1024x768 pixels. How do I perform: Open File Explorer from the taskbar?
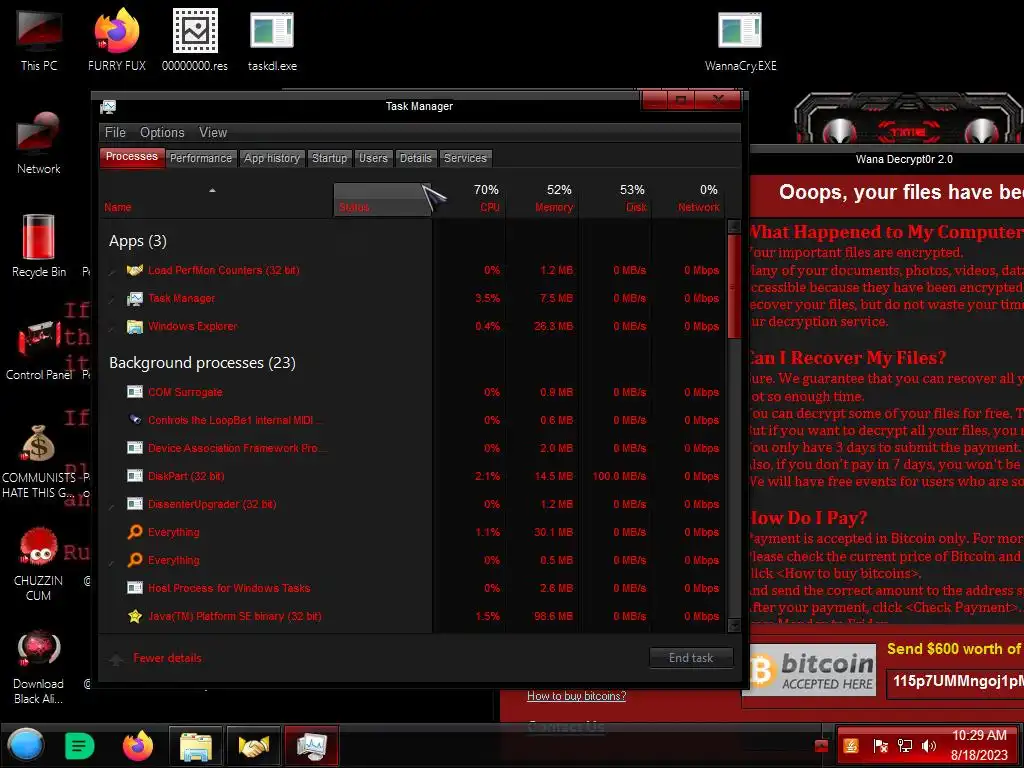click(196, 746)
